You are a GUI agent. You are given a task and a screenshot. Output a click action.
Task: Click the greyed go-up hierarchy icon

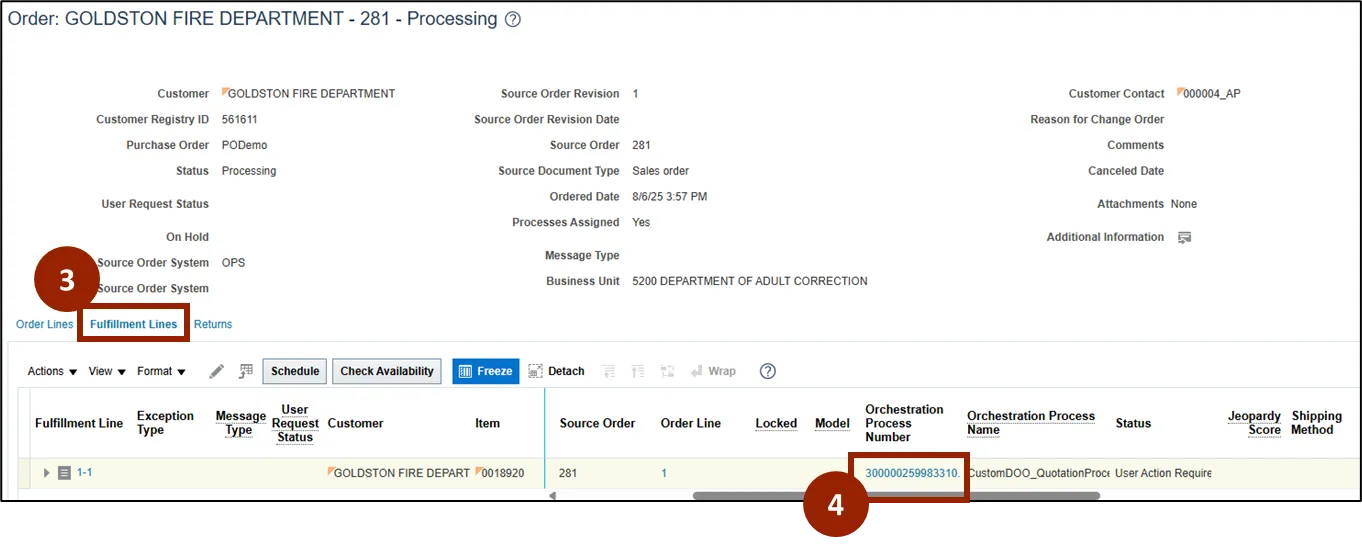click(x=637, y=371)
